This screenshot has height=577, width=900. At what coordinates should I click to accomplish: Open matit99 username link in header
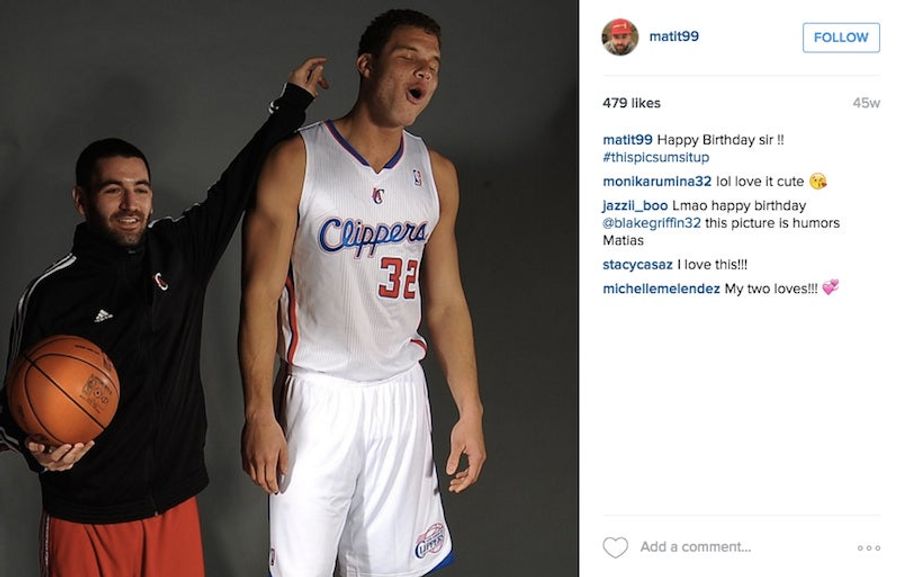[x=674, y=36]
